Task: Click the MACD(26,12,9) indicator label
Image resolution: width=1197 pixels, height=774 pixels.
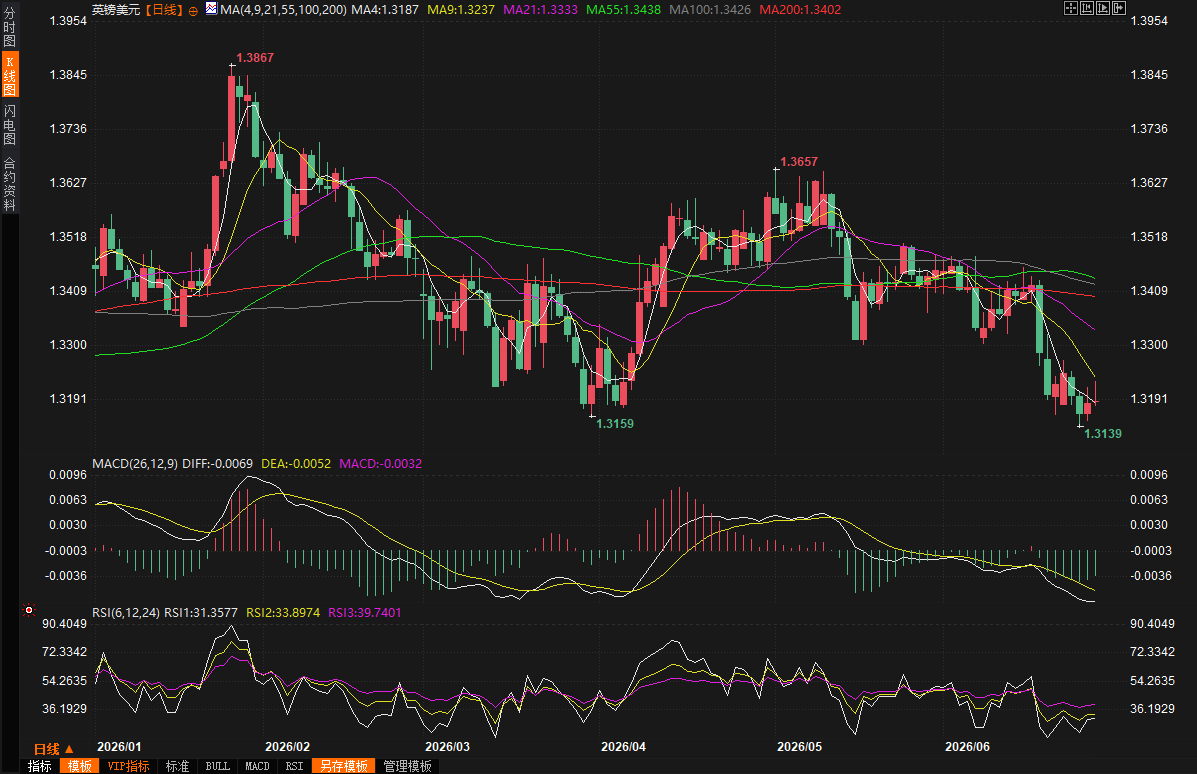Action: point(135,463)
